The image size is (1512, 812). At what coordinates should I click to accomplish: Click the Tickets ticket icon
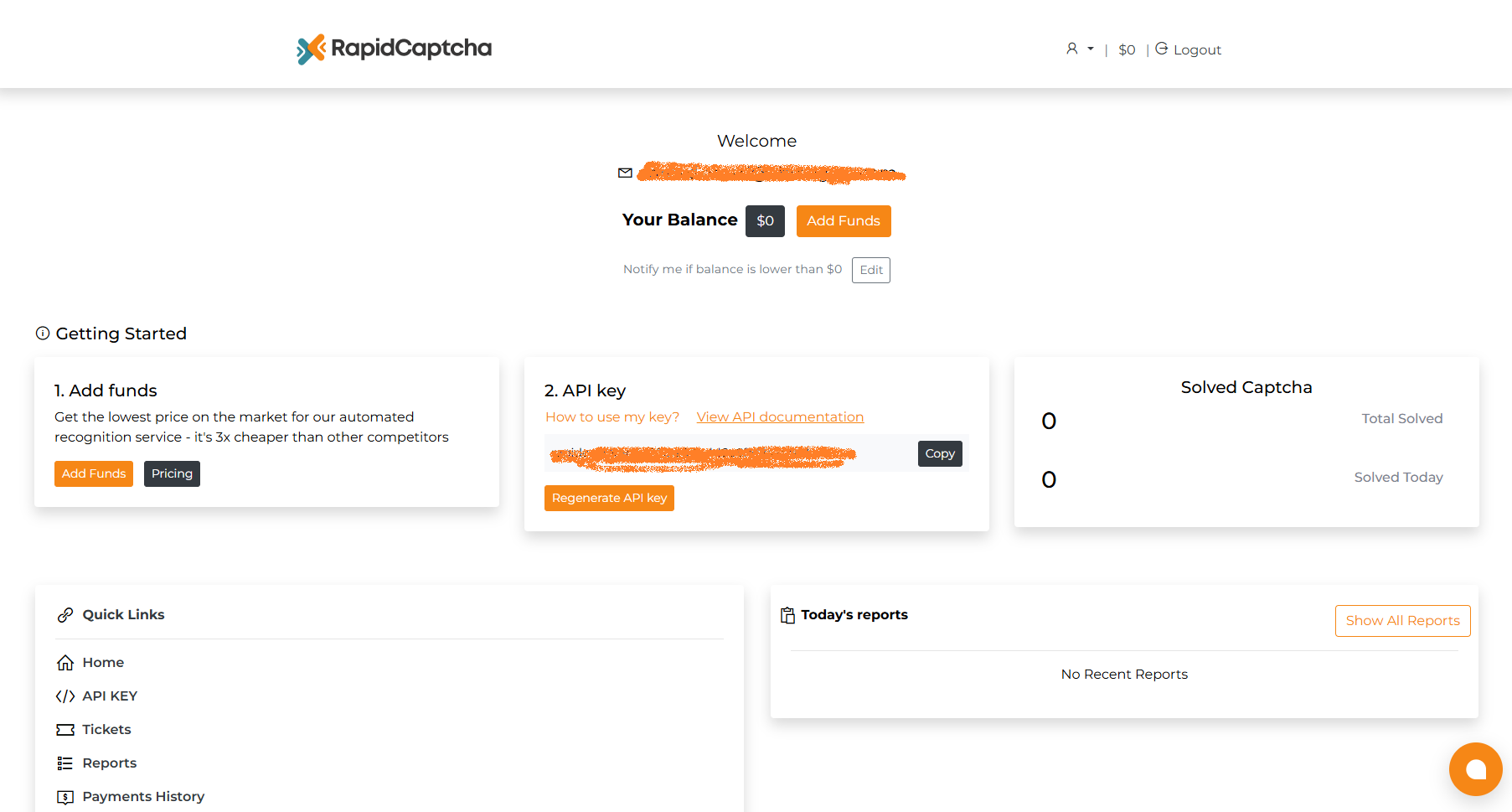65,730
